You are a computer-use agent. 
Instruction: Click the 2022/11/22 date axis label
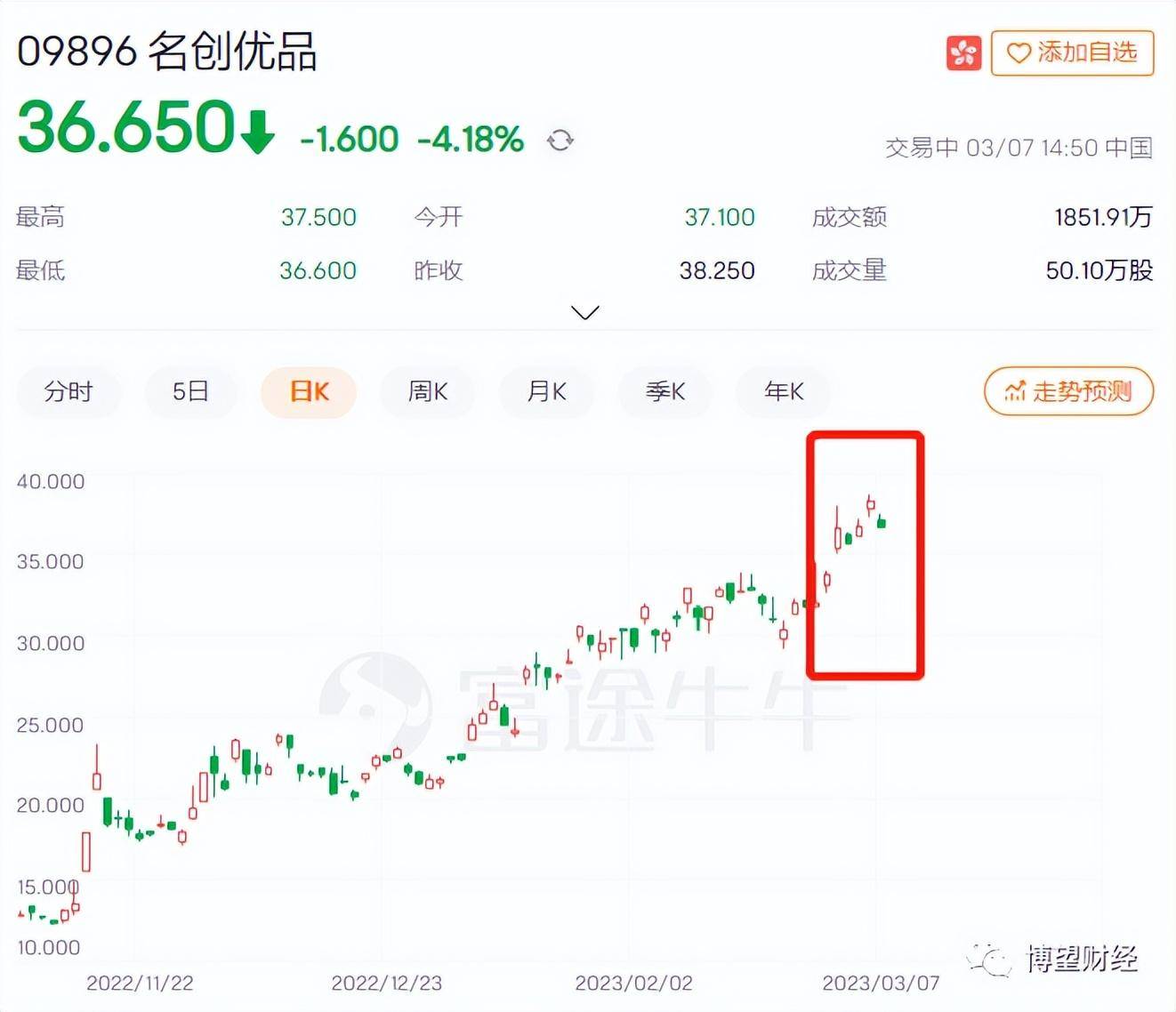140,983
